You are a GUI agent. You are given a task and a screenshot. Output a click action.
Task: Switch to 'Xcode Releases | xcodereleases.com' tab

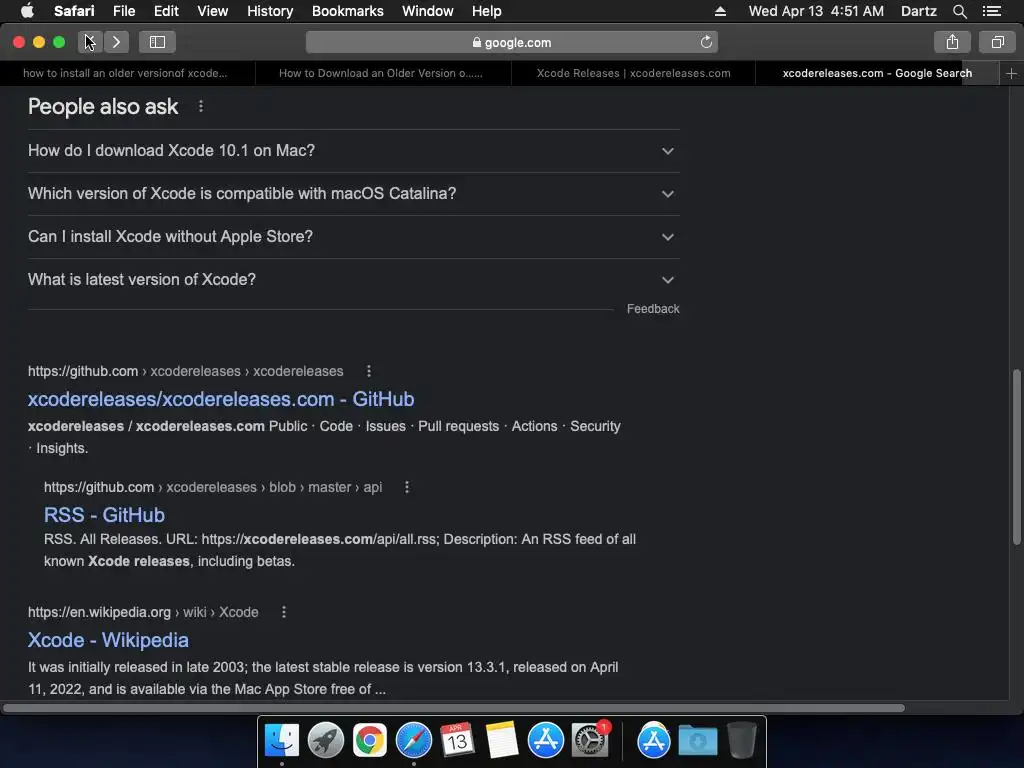coord(633,73)
